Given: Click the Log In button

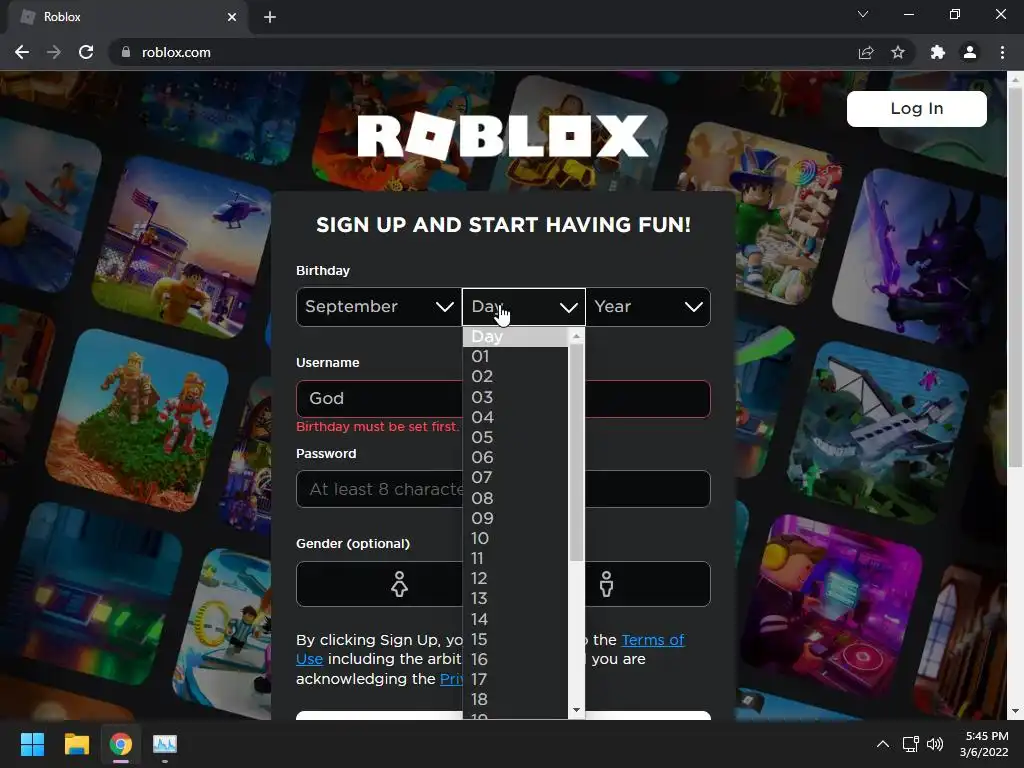Looking at the screenshot, I should (x=916, y=108).
